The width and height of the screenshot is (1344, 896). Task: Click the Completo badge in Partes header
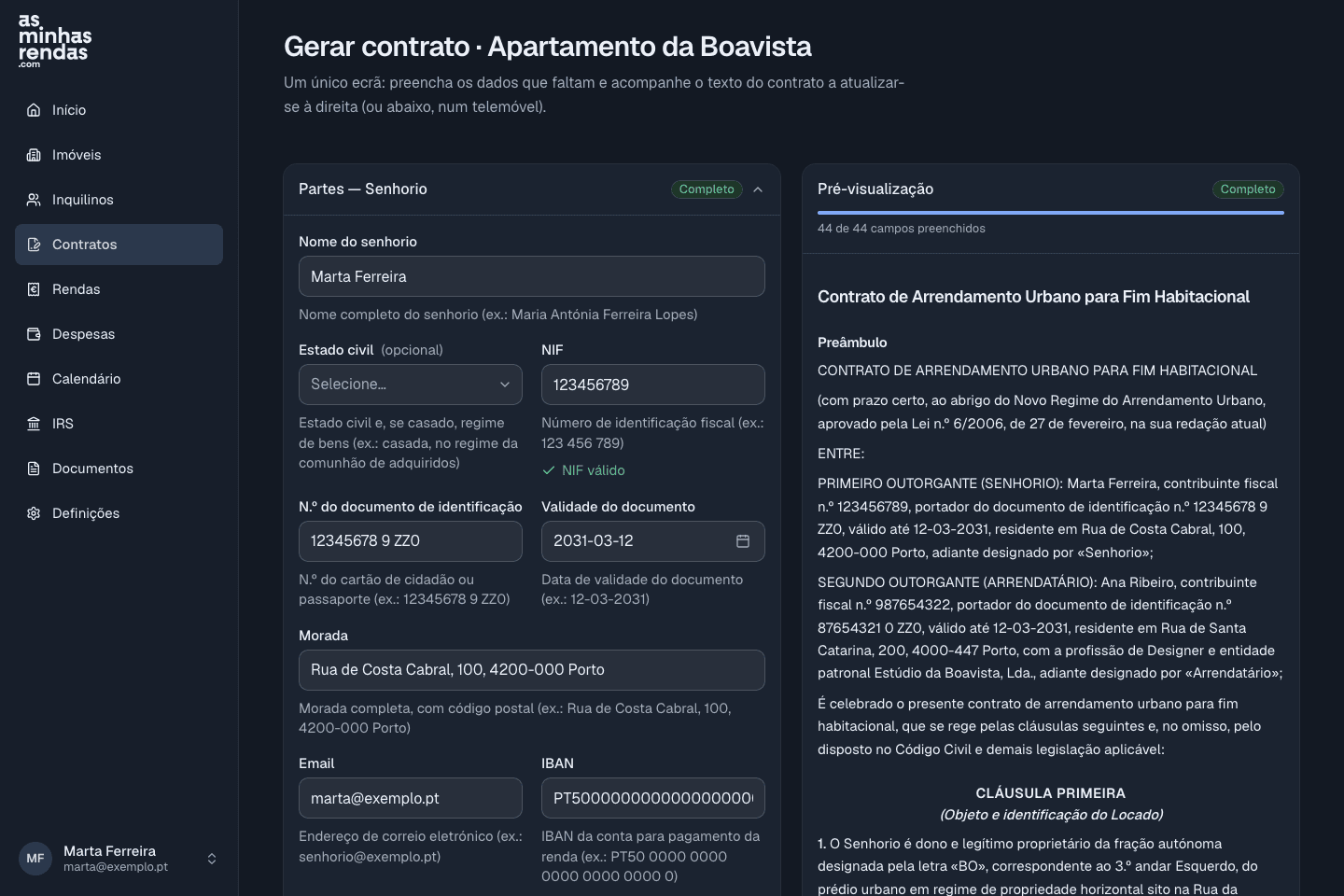tap(707, 189)
